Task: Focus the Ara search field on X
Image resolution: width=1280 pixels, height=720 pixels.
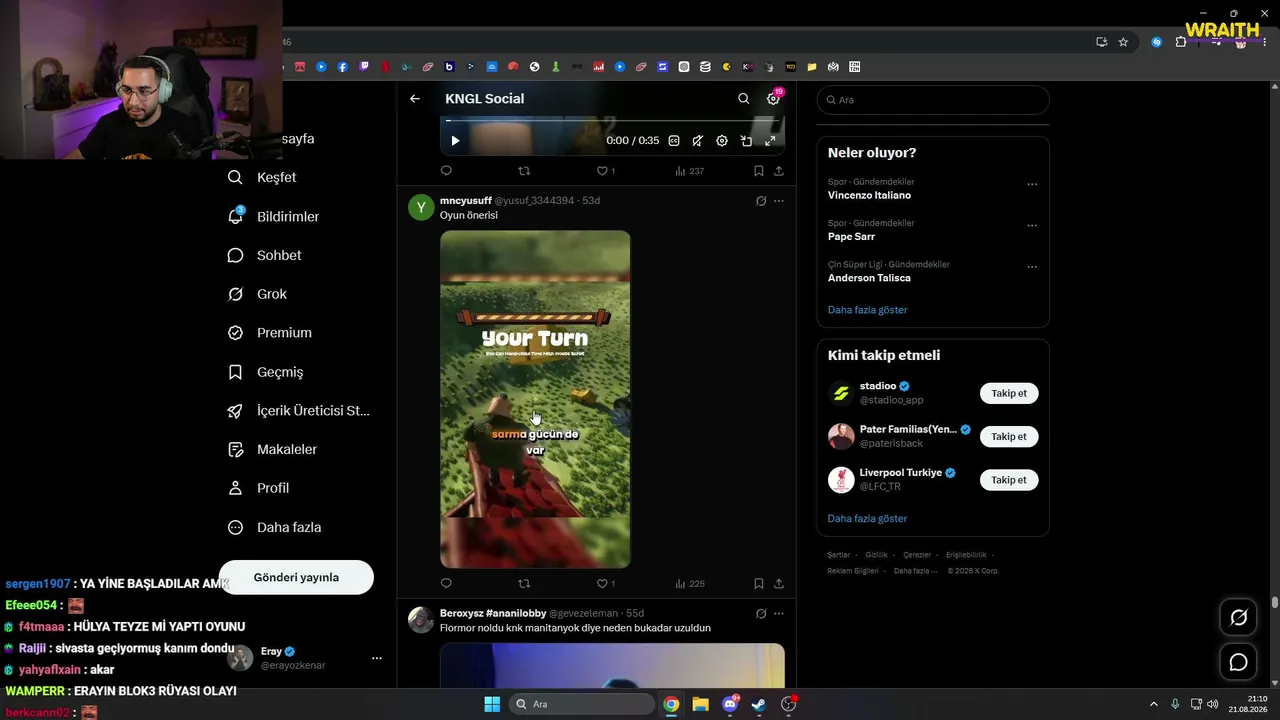Action: [933, 100]
